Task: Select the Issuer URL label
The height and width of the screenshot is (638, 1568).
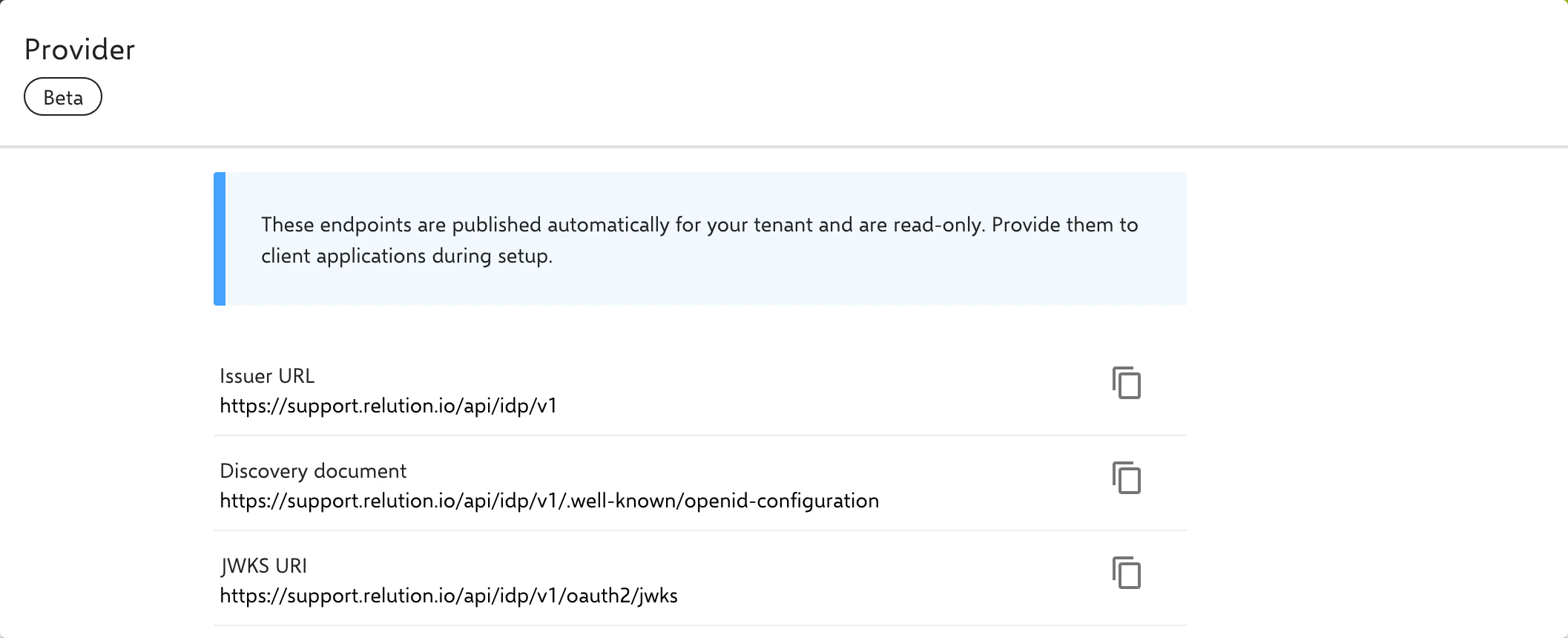Action: coord(267,376)
